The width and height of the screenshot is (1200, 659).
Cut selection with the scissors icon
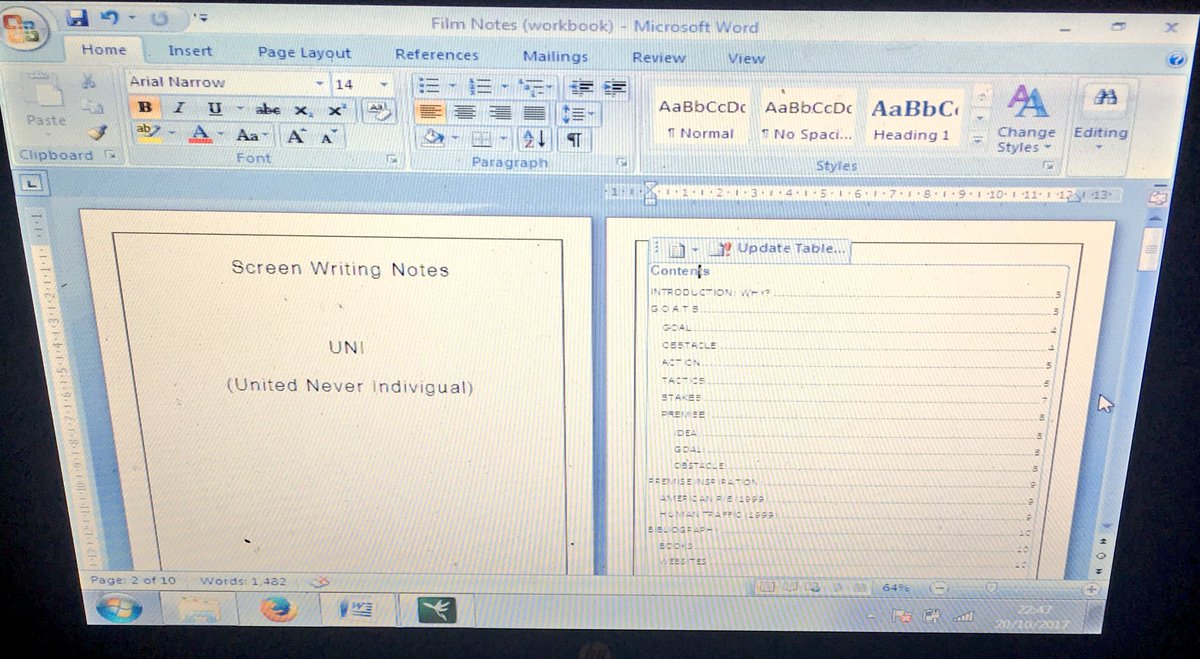[90, 83]
